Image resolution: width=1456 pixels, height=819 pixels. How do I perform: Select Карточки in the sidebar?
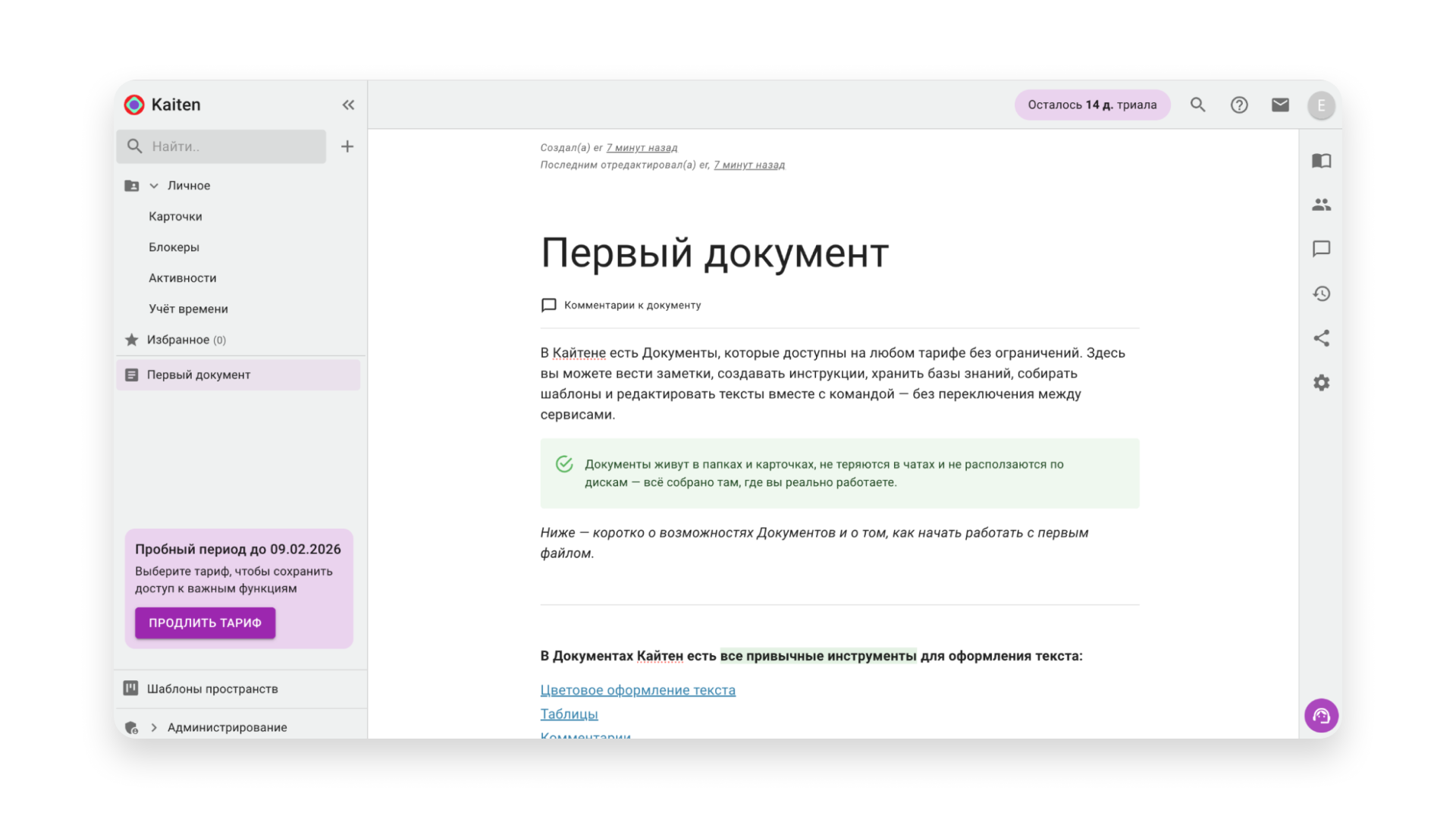pos(175,216)
